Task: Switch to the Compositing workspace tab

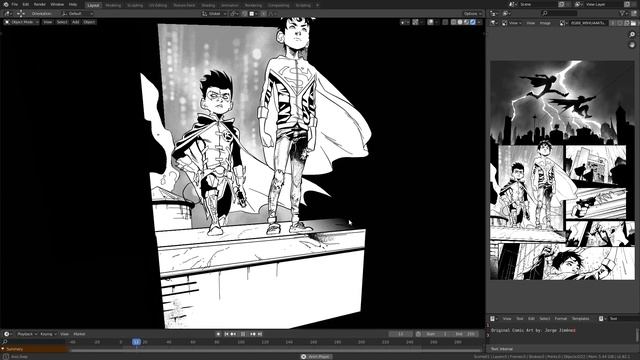Action: 278,5
